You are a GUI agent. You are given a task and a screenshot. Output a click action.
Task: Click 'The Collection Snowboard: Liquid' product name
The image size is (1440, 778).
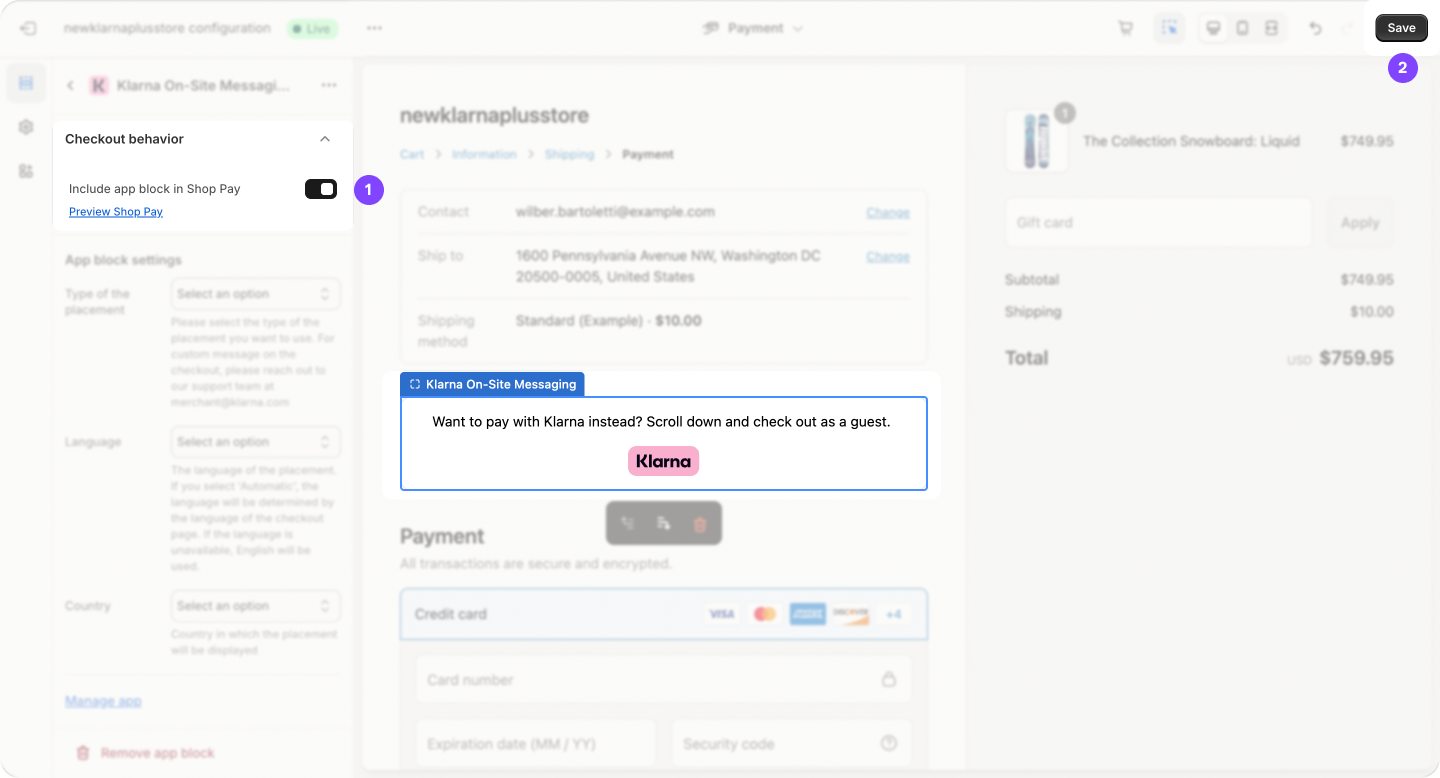pos(1191,141)
